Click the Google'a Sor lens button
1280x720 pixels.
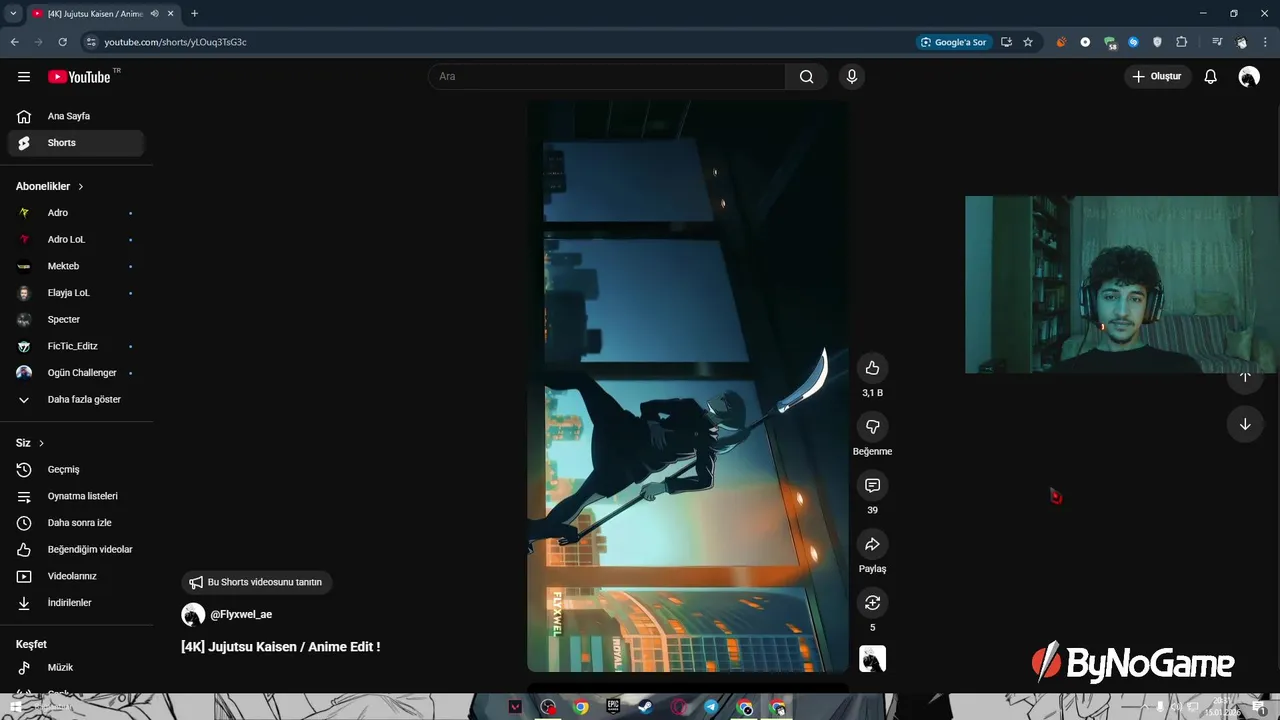954,42
